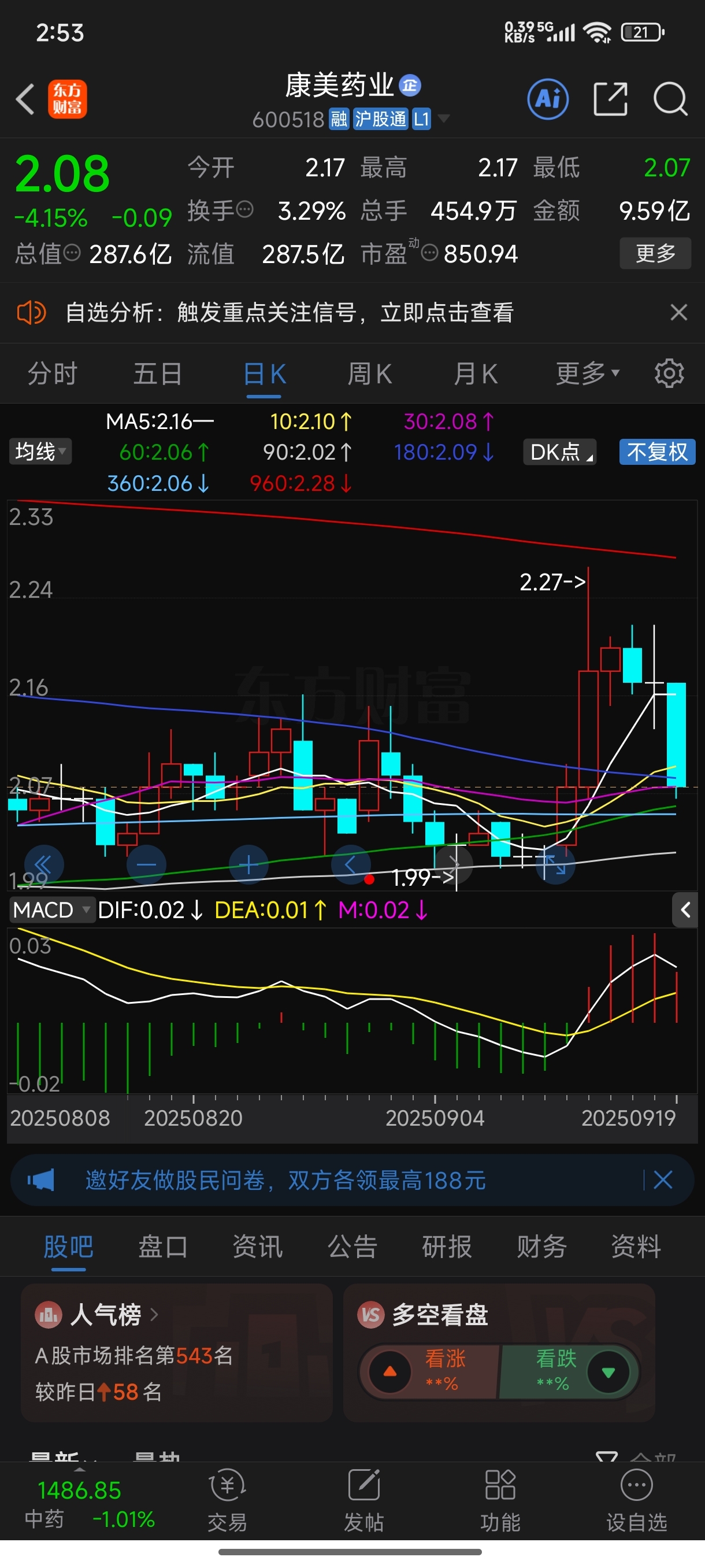This screenshot has width=705, height=1568.
Task: Change the 不复权 adjustment setting
Action: pos(658,452)
